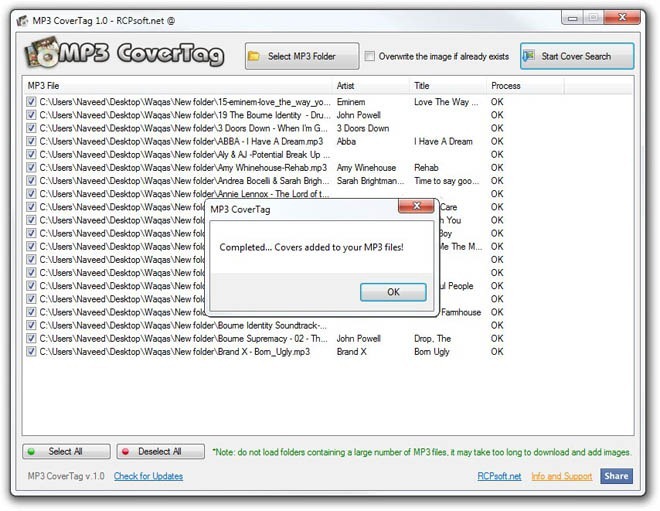
Task: Click the title bar application icon
Action: [22, 21]
